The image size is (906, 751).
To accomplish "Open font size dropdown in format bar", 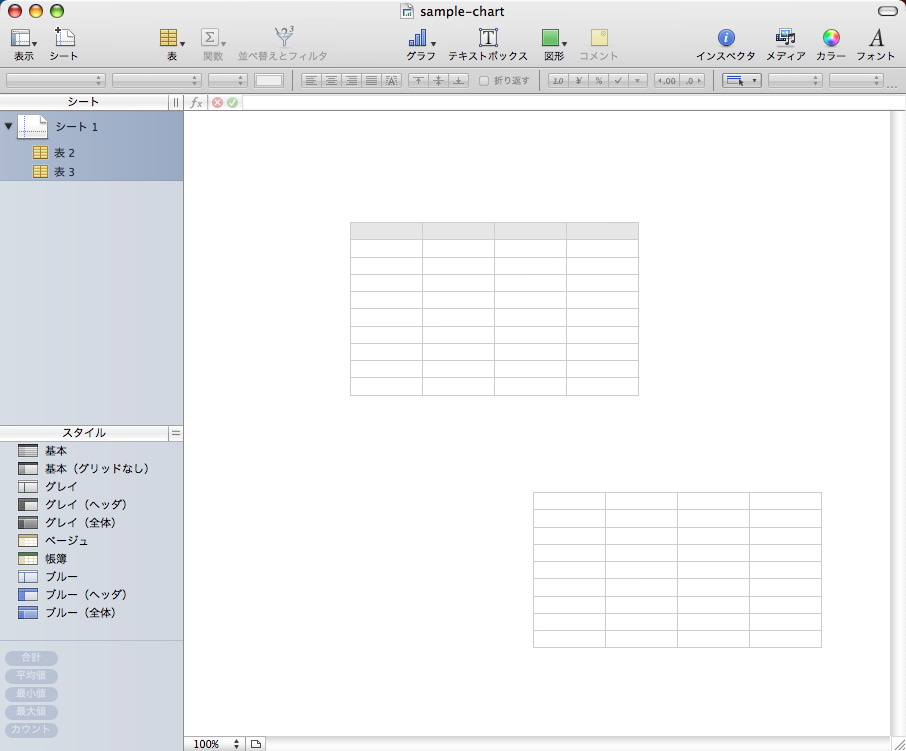I will (228, 81).
